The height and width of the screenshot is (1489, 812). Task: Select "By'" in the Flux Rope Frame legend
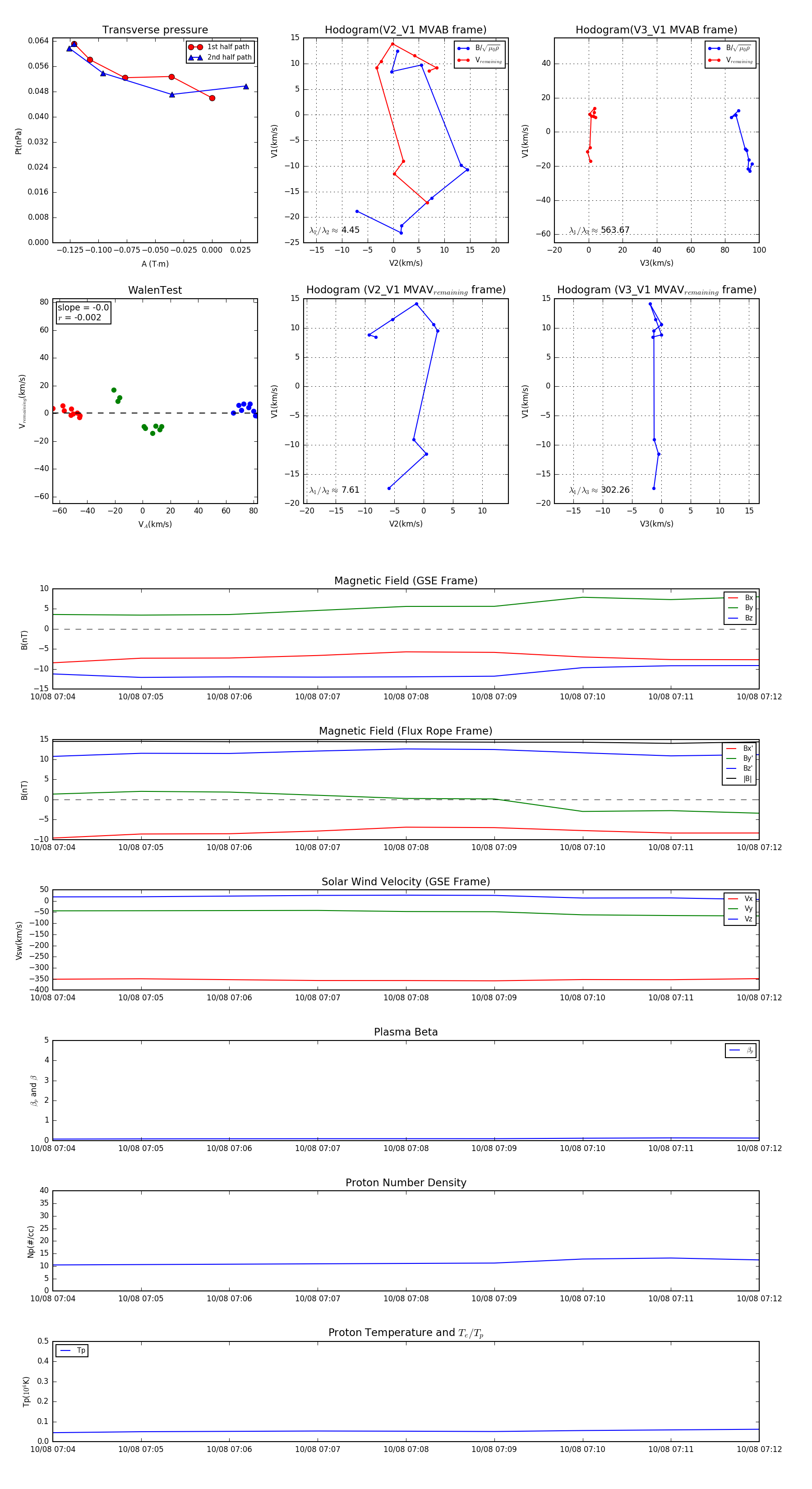(740, 758)
